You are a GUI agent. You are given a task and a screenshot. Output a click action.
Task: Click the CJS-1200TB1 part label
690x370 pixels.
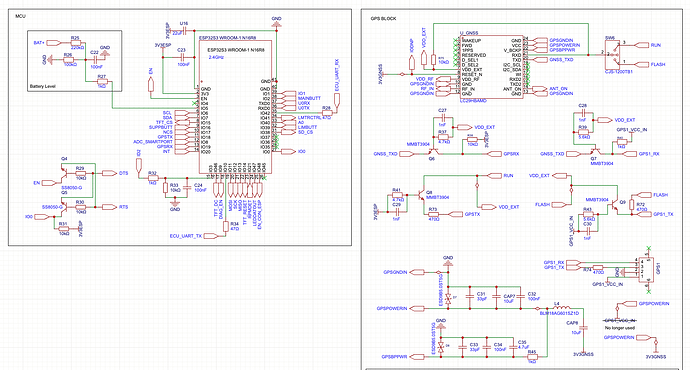[x=619, y=71]
